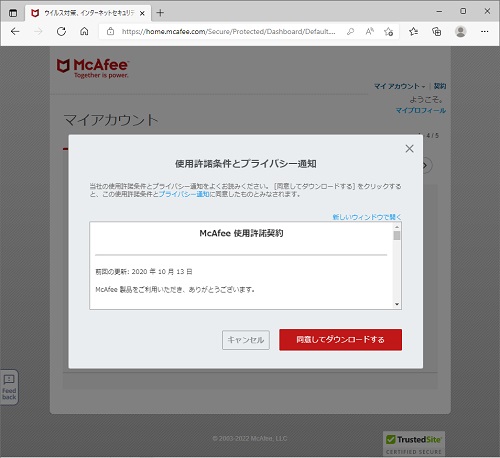Click the McAfee 使用許諾契約 heading text
500x458 pixels.
pos(241,233)
